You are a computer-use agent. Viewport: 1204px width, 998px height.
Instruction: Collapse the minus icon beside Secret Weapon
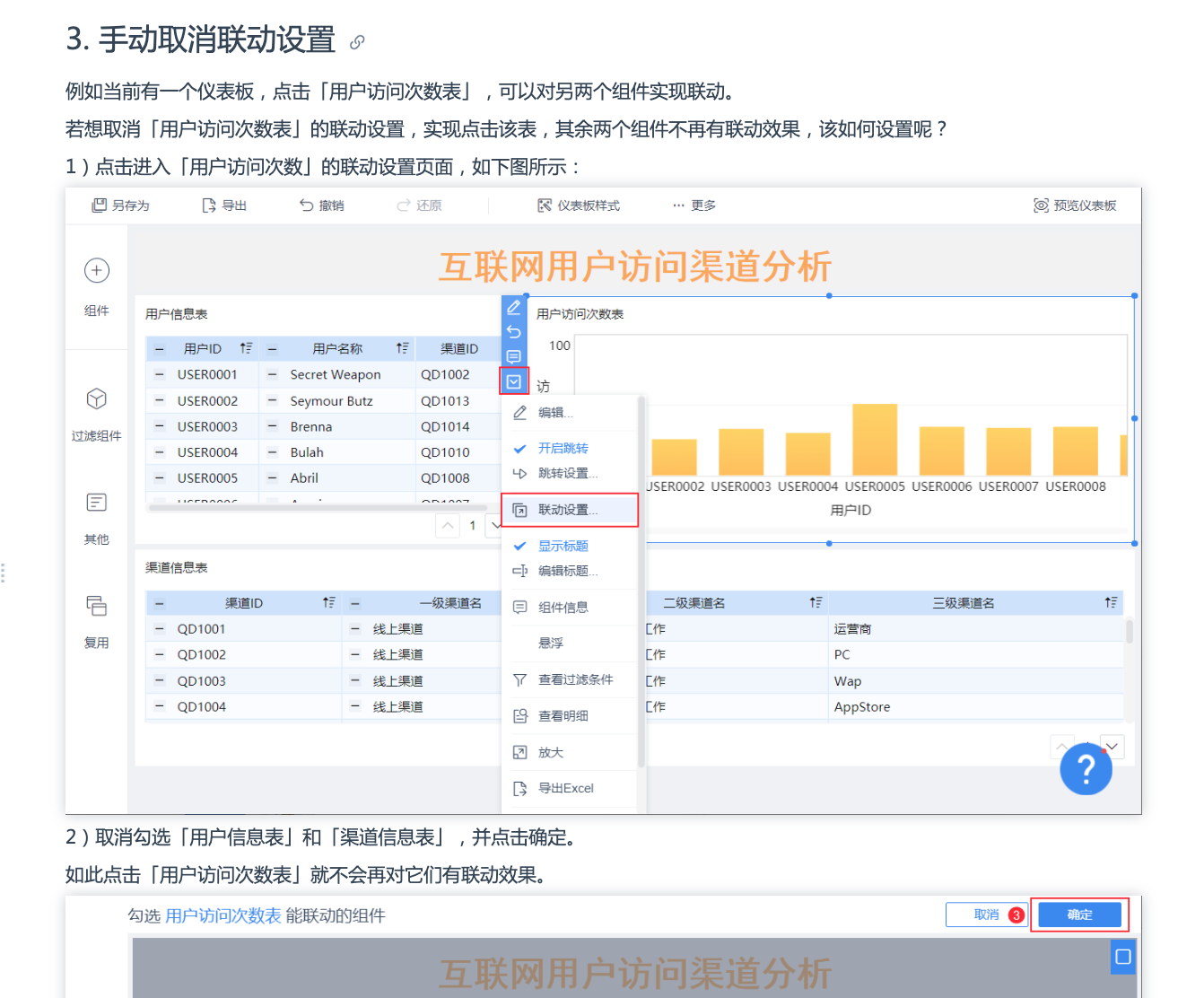tap(272, 374)
